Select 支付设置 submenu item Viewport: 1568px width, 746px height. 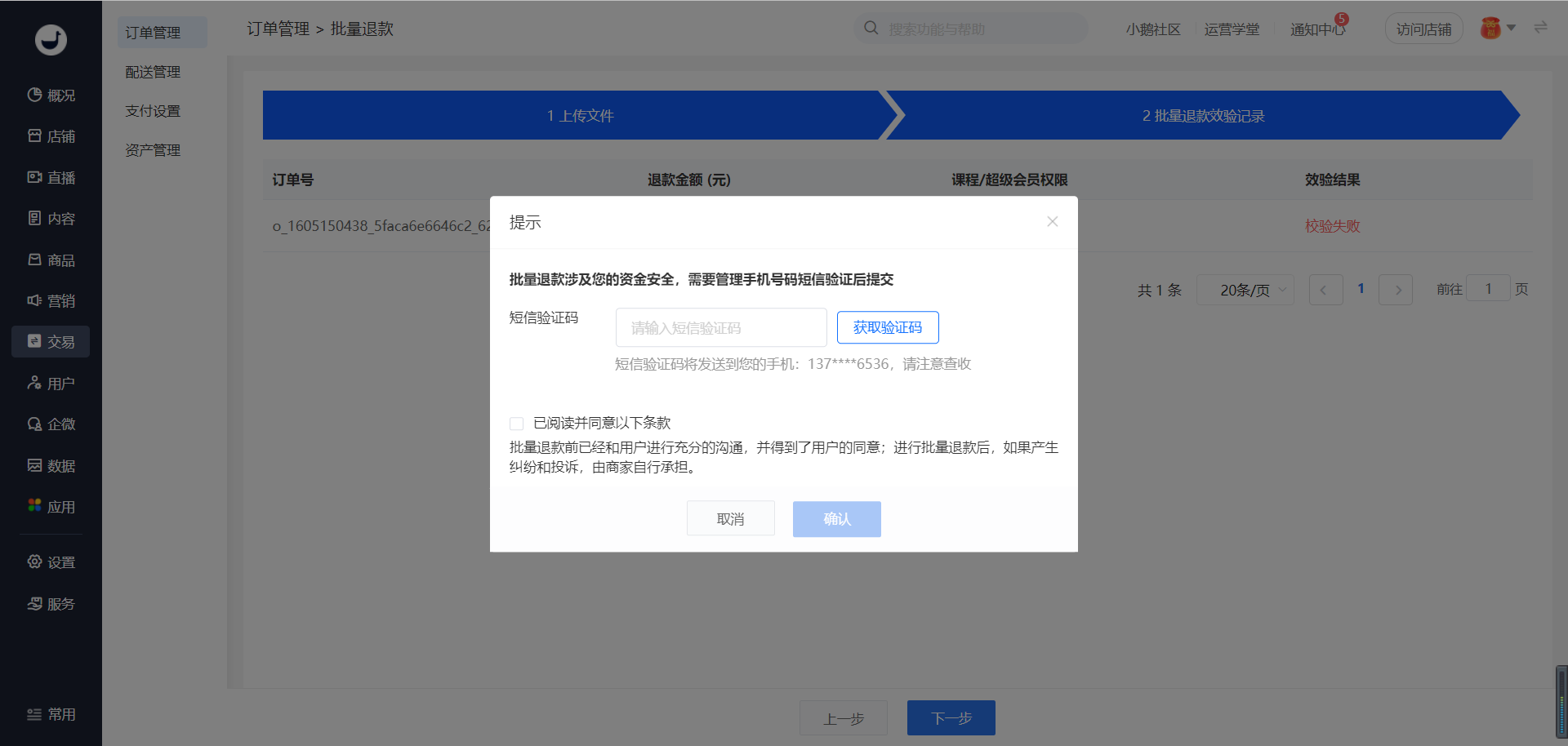tap(153, 111)
